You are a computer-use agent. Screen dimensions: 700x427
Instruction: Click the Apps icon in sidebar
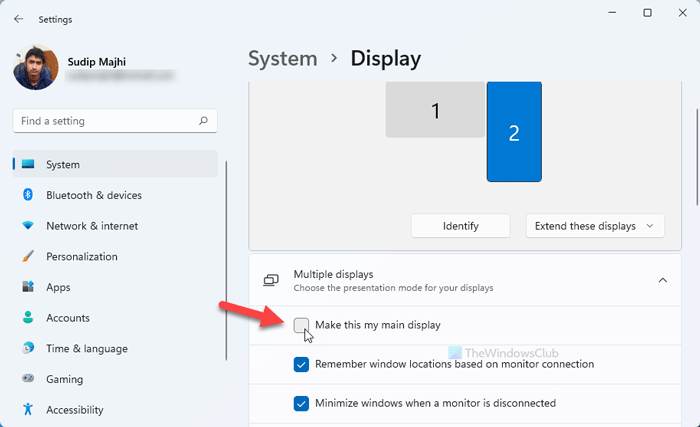click(28, 287)
